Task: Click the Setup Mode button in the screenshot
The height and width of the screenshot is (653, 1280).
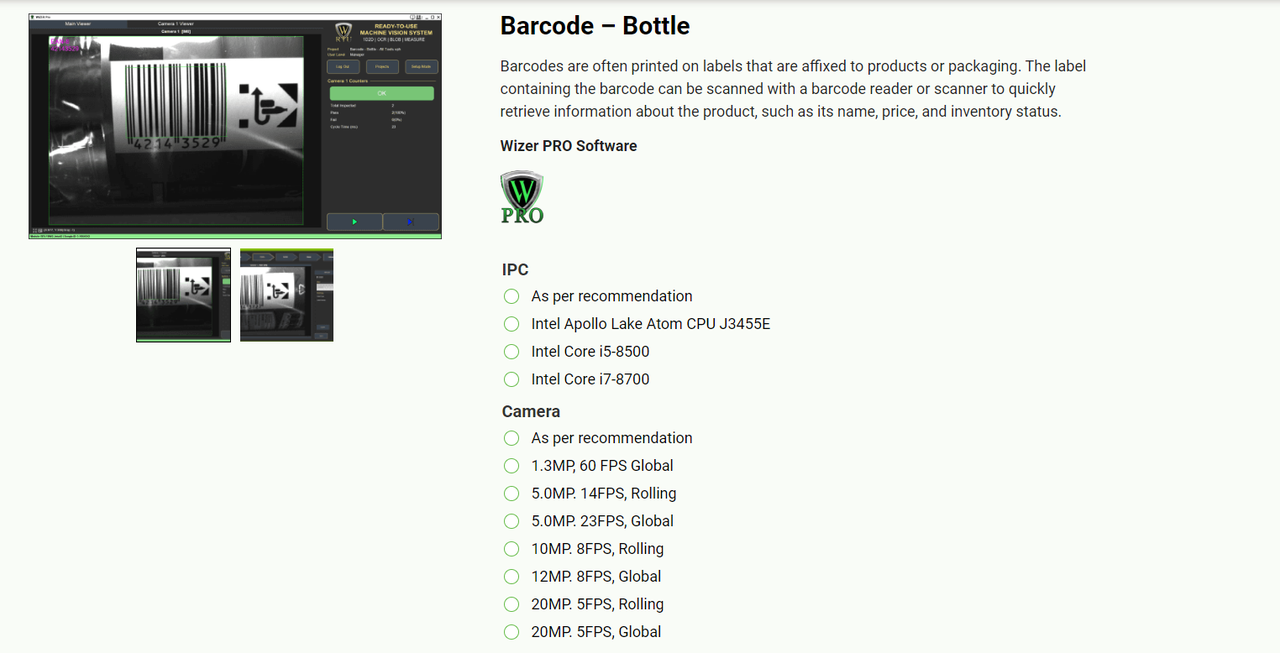Action: (x=420, y=66)
